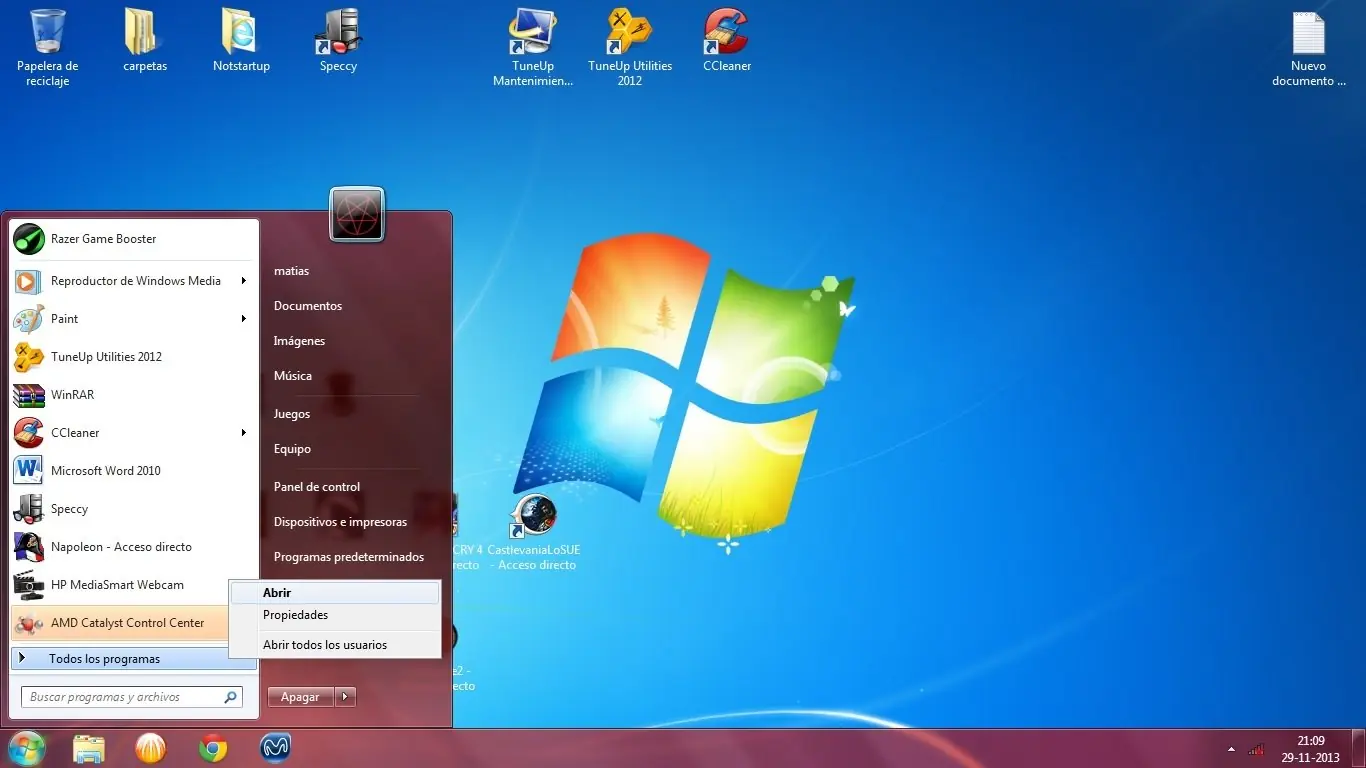Open Equipo from the Start menu
The width and height of the screenshot is (1366, 768).
(292, 449)
